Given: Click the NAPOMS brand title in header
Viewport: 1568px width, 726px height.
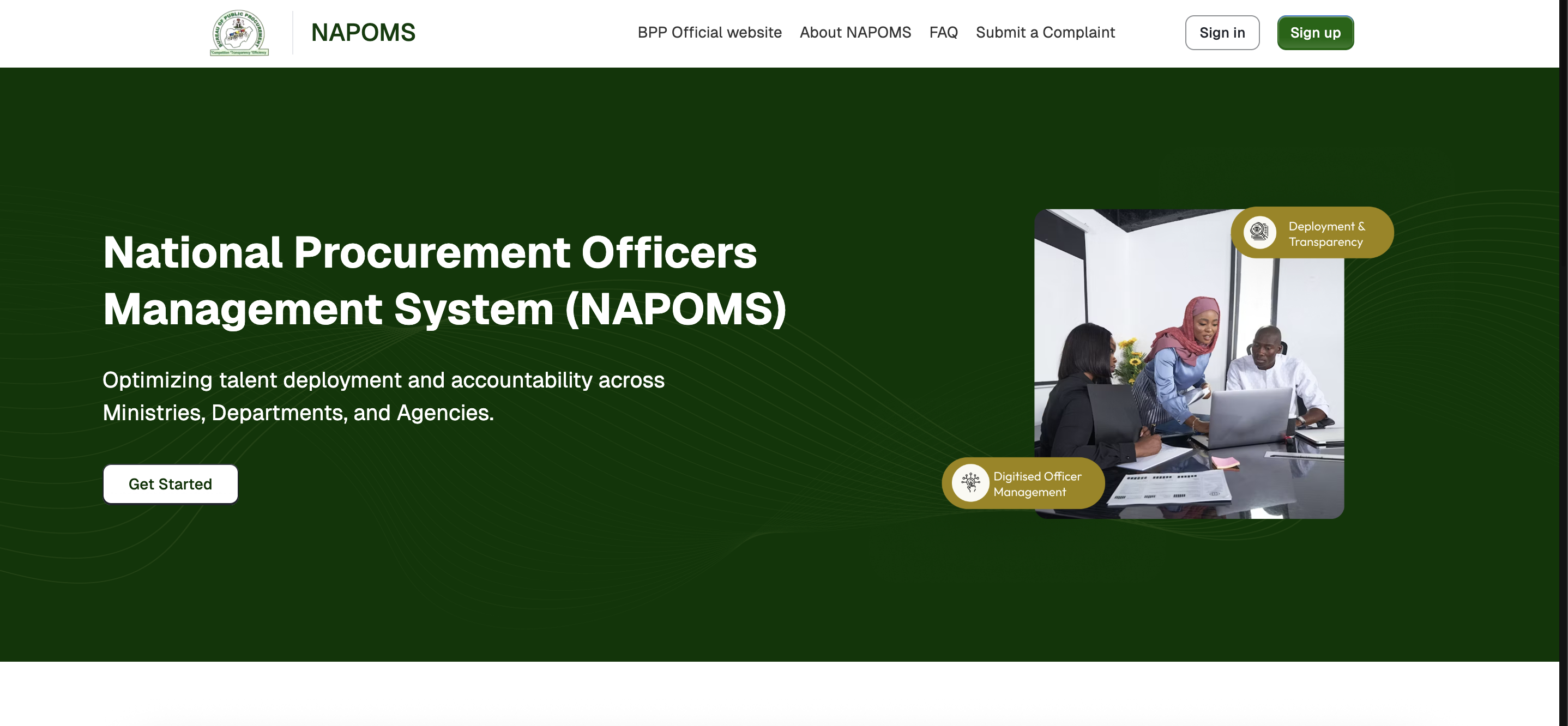Looking at the screenshot, I should [x=363, y=33].
